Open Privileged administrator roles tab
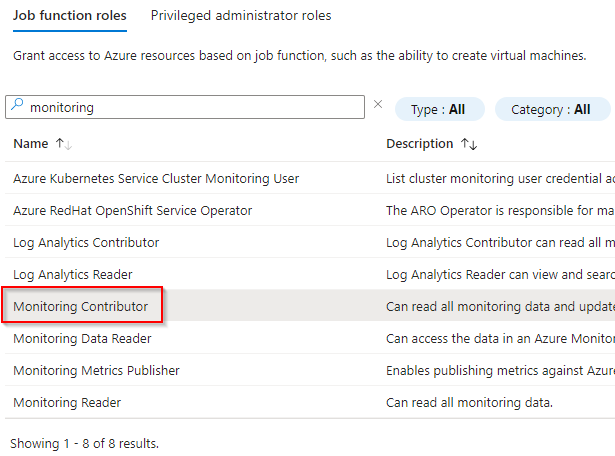The width and height of the screenshot is (615, 456). [x=240, y=16]
